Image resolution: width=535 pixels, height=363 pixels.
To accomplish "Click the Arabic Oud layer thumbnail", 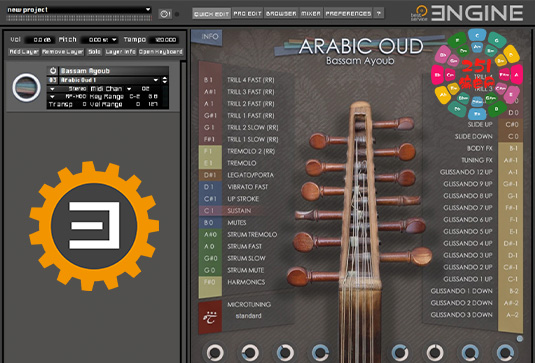I will coord(27,87).
